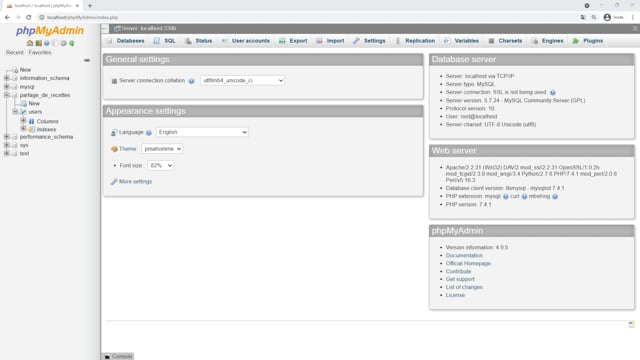Collapse the partage_de_recettes database node
Viewport: 640px width, 360px height.
(7, 95)
